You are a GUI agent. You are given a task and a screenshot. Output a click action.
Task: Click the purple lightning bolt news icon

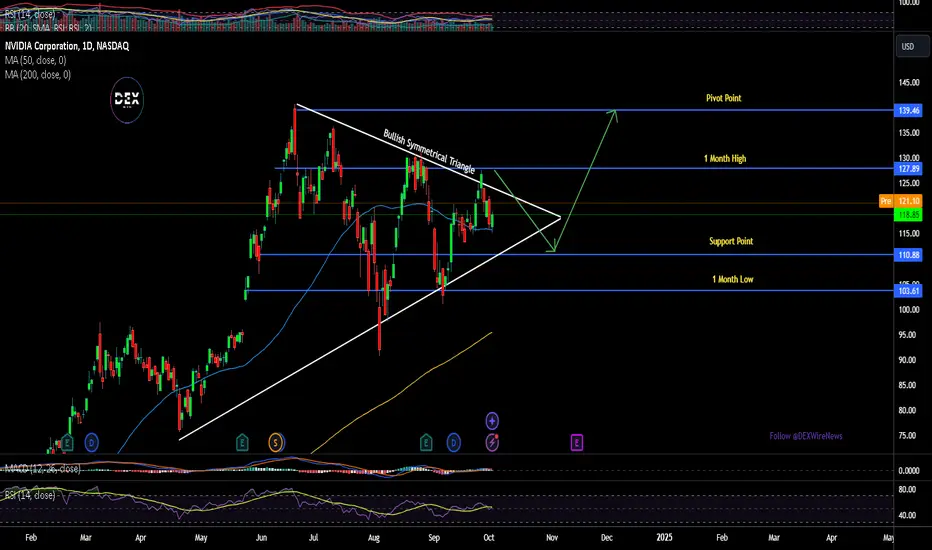click(492, 442)
